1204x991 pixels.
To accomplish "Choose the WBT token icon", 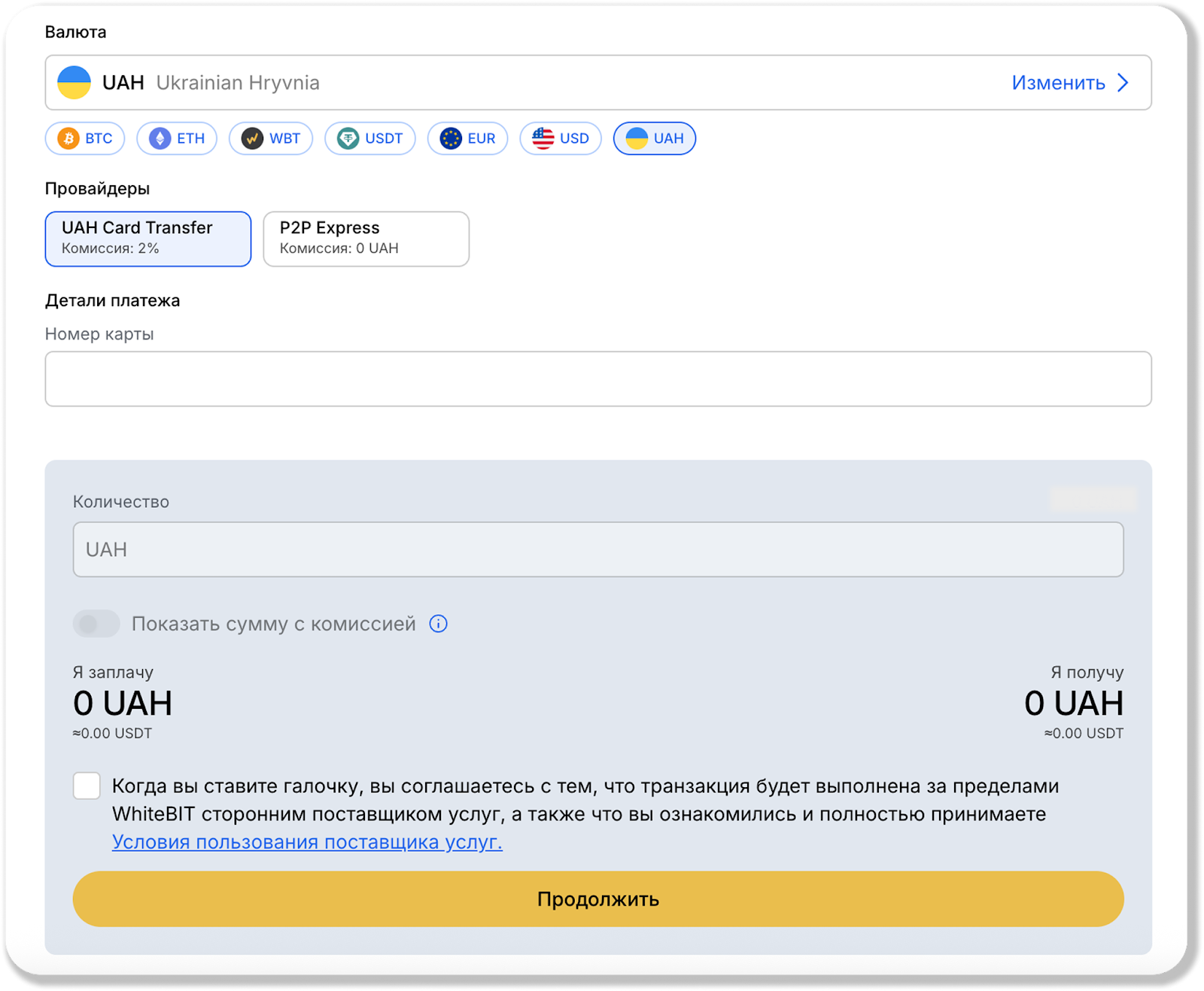I will 252,138.
